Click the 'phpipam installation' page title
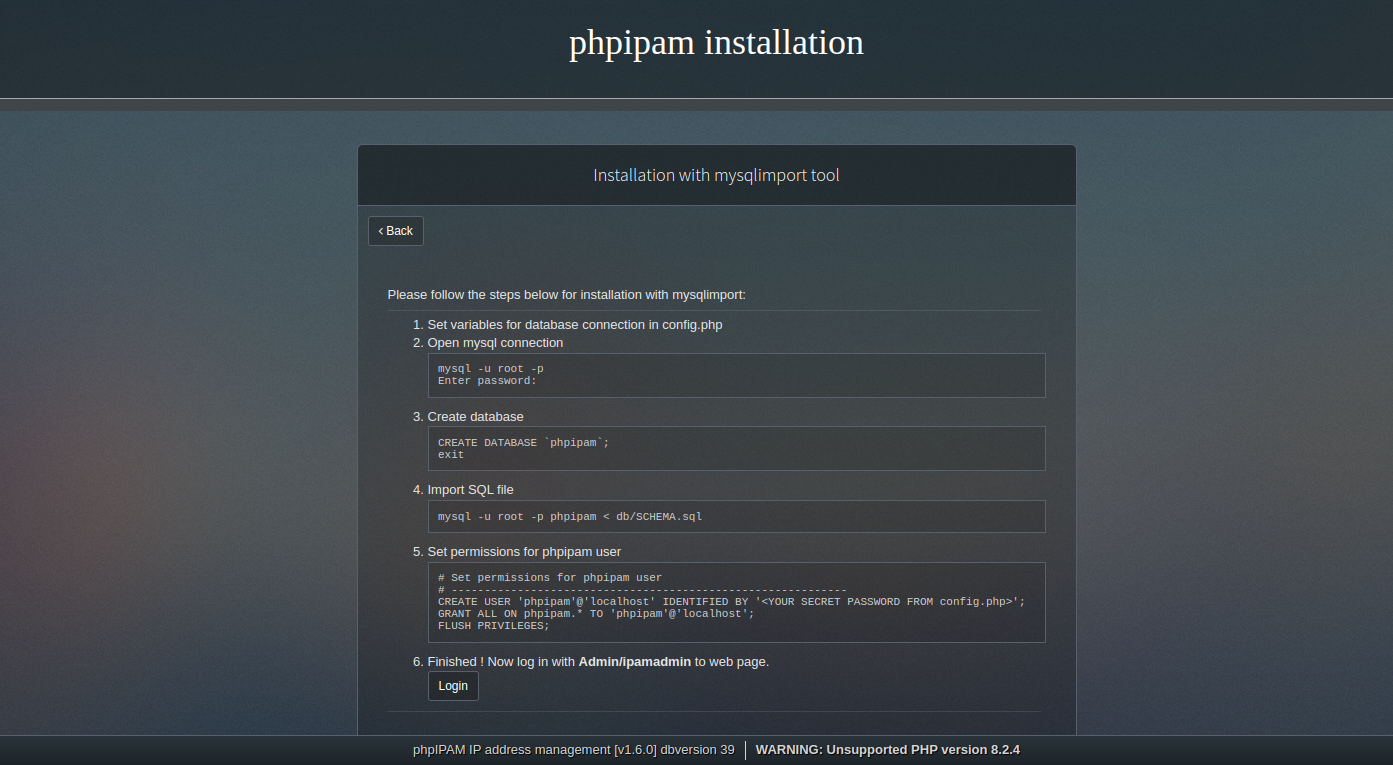The width and height of the screenshot is (1393, 765). (x=716, y=43)
